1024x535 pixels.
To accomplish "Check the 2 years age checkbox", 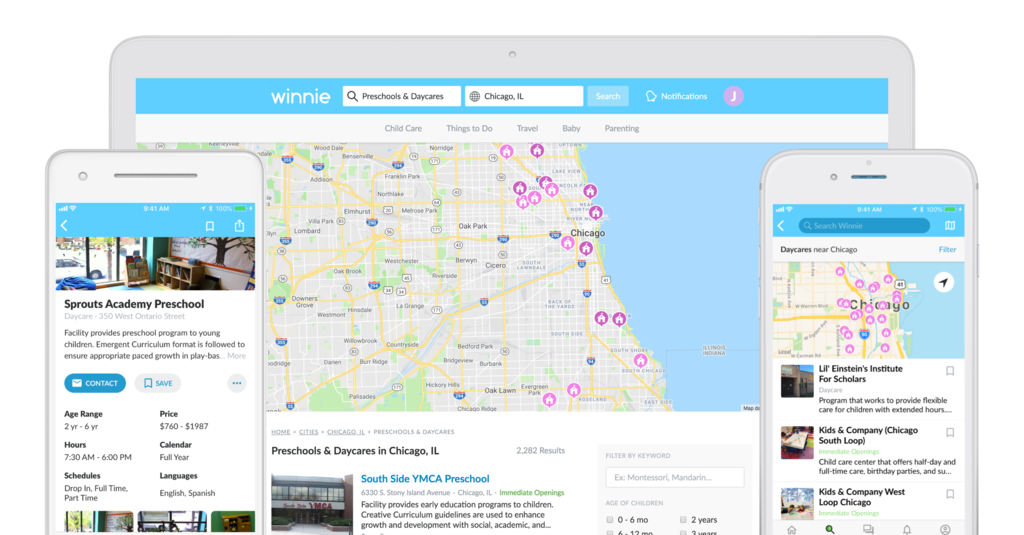I will (x=683, y=520).
